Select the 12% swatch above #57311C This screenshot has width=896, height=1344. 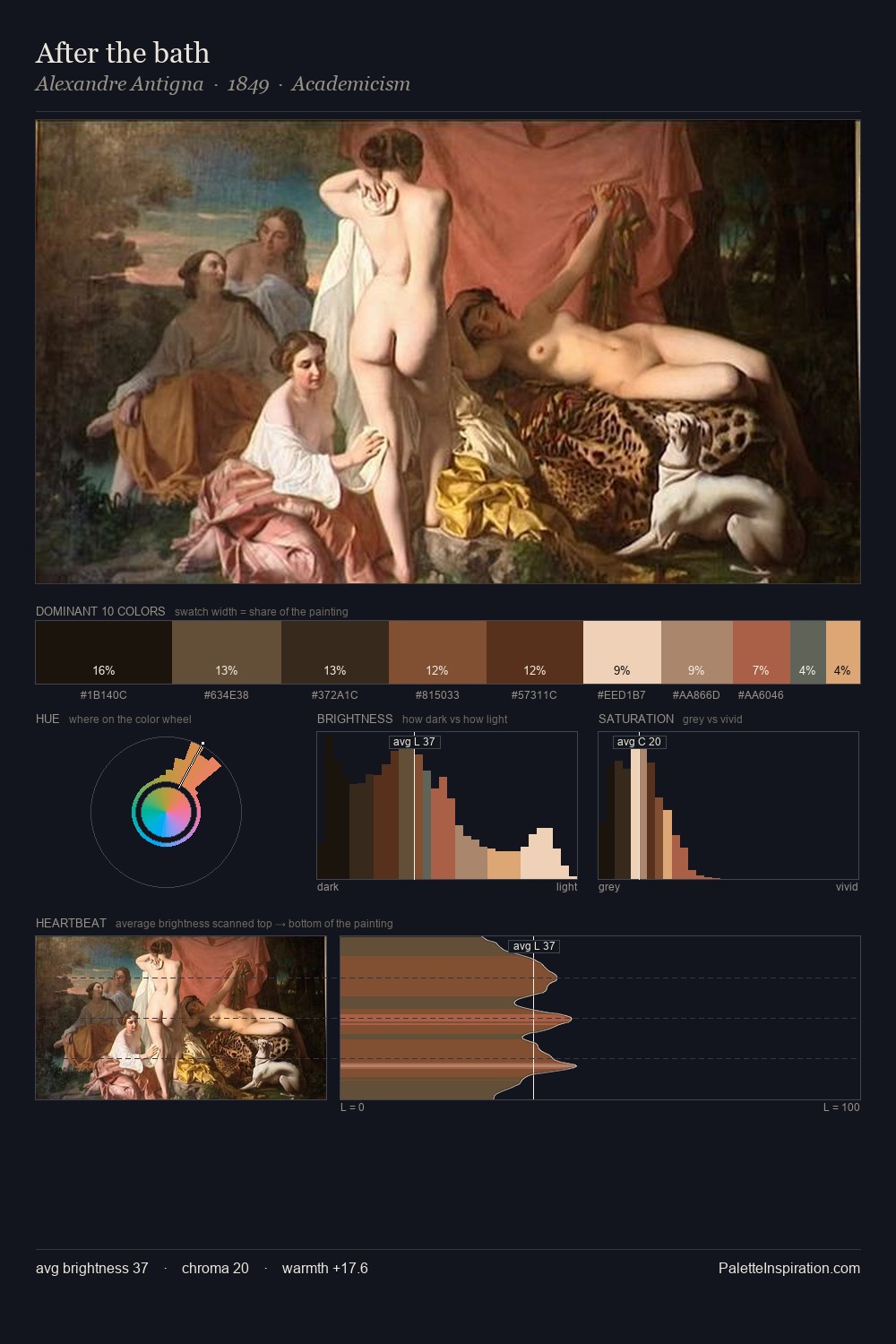point(535,652)
